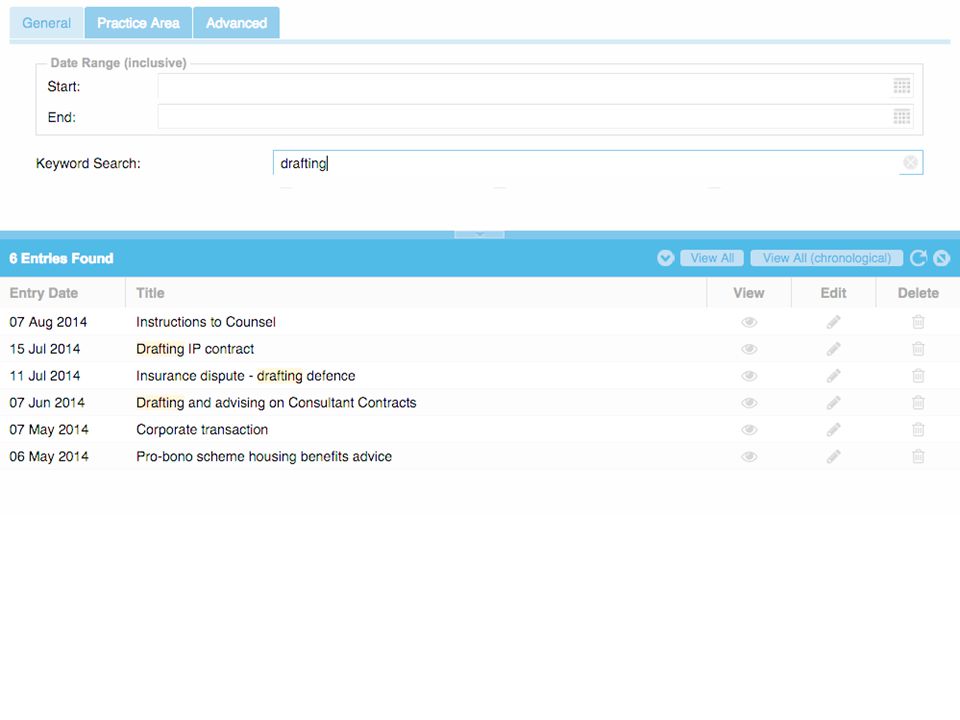The image size is (960, 720).
Task: Switch to the Practice Area tab
Action: [x=138, y=23]
